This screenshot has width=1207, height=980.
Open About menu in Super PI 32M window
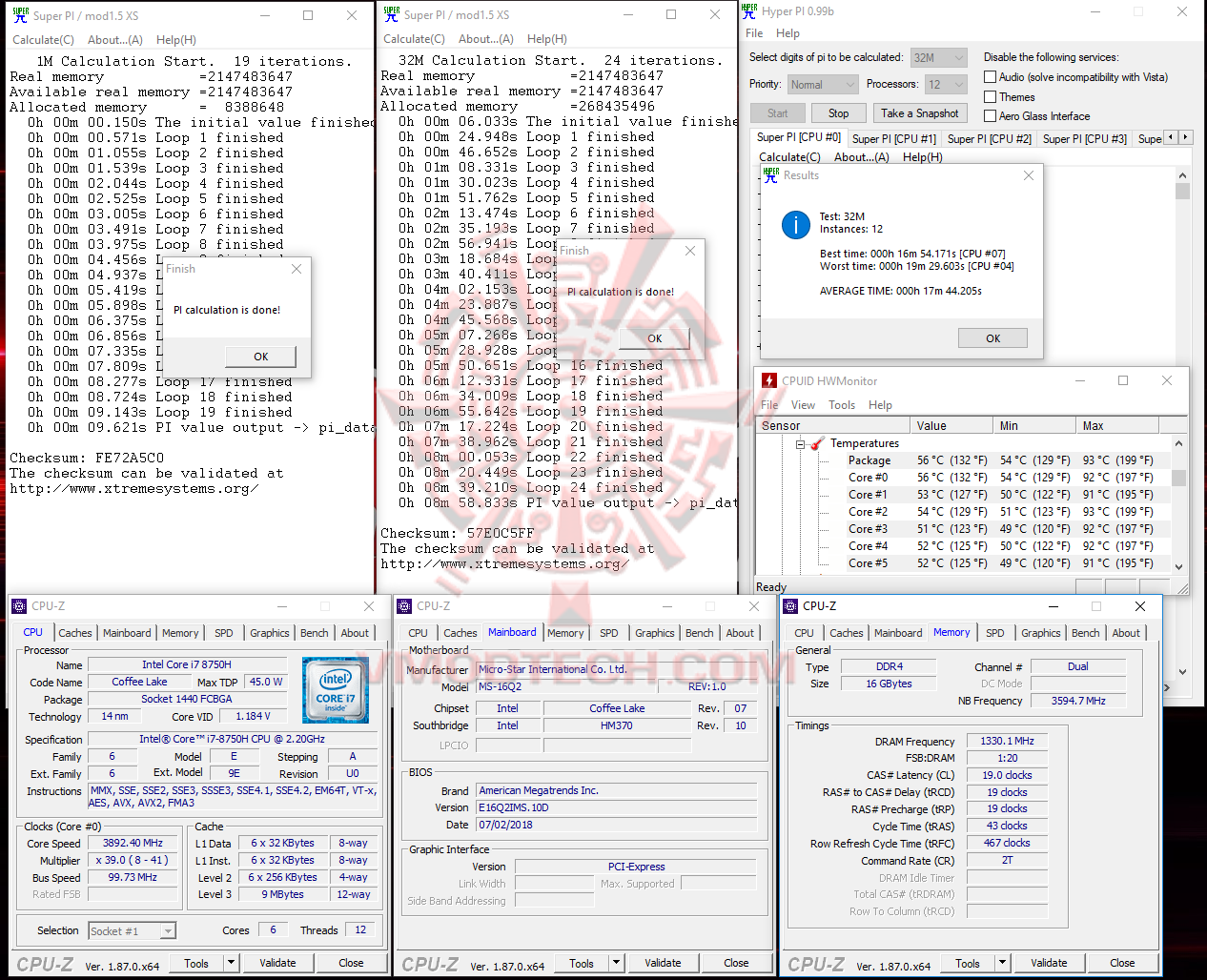click(485, 39)
